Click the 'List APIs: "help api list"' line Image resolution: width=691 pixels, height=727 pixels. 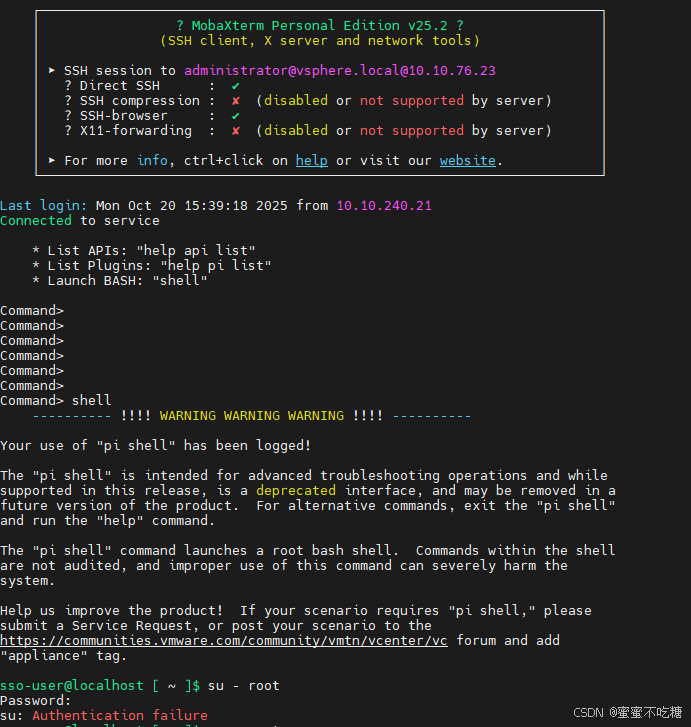tap(144, 251)
